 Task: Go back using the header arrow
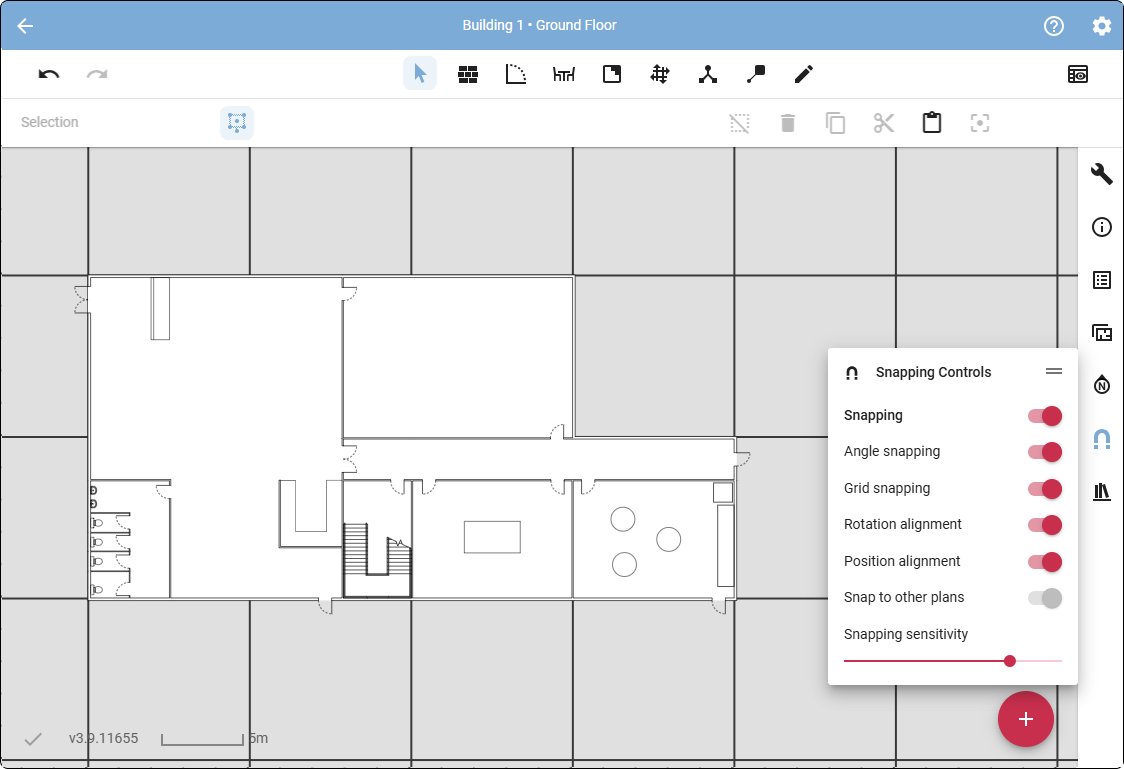point(25,26)
